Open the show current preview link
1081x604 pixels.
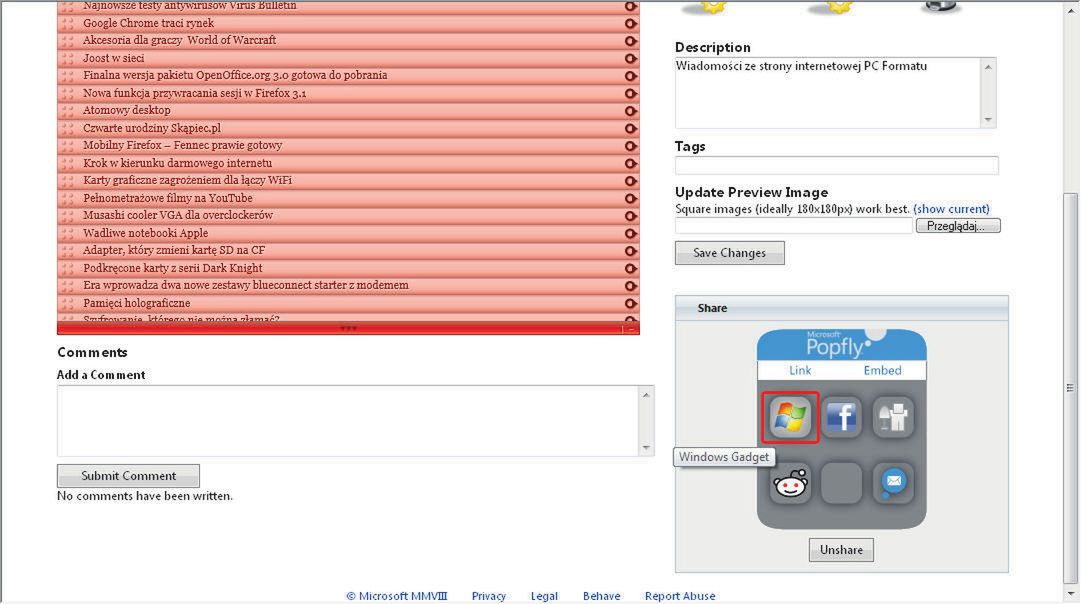(x=951, y=209)
